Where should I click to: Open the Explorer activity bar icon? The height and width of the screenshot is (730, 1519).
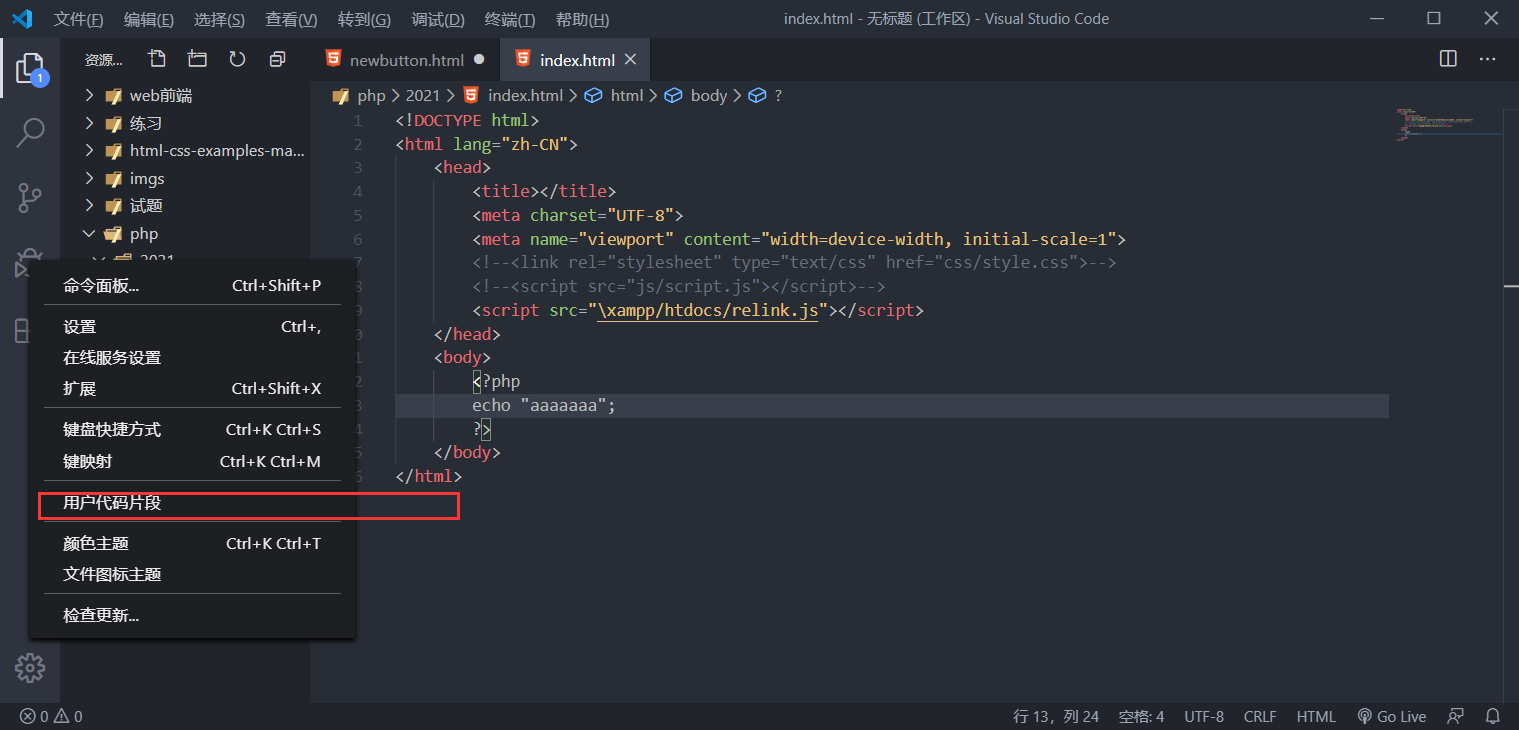pos(30,70)
